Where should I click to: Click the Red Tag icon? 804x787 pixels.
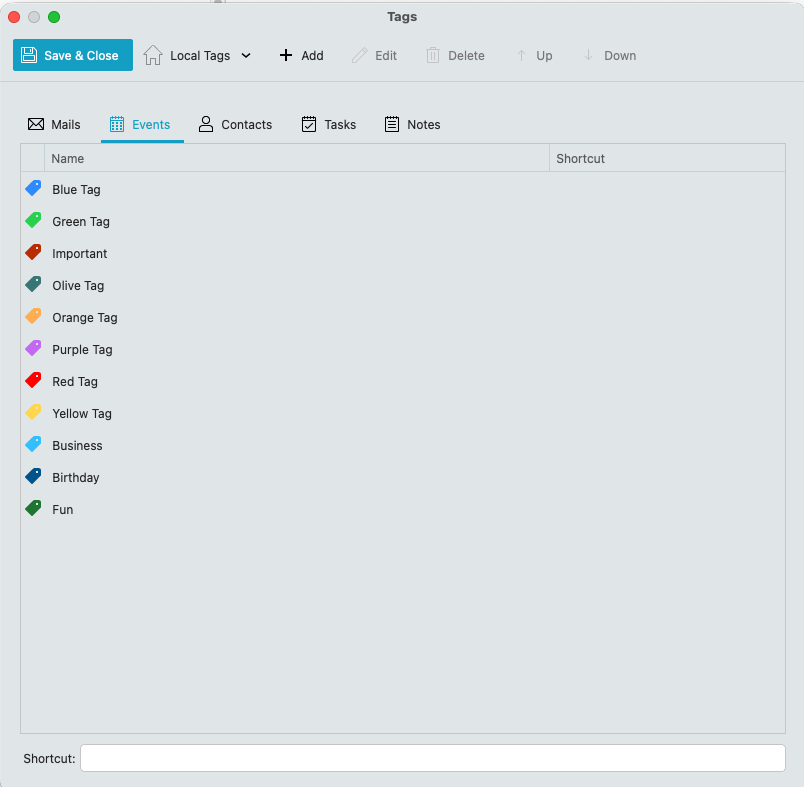click(33, 381)
